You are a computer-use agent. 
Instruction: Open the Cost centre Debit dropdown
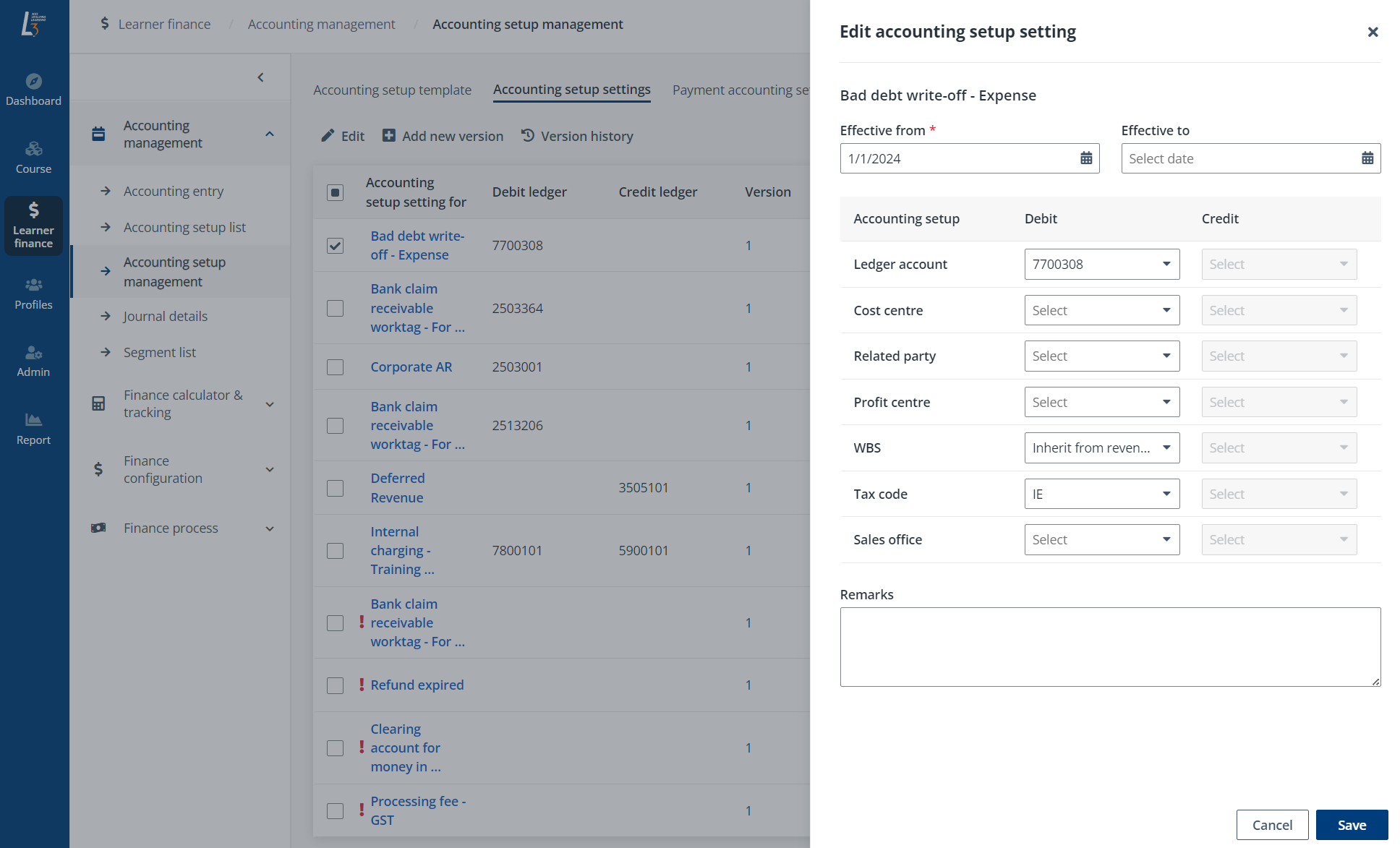1101,310
